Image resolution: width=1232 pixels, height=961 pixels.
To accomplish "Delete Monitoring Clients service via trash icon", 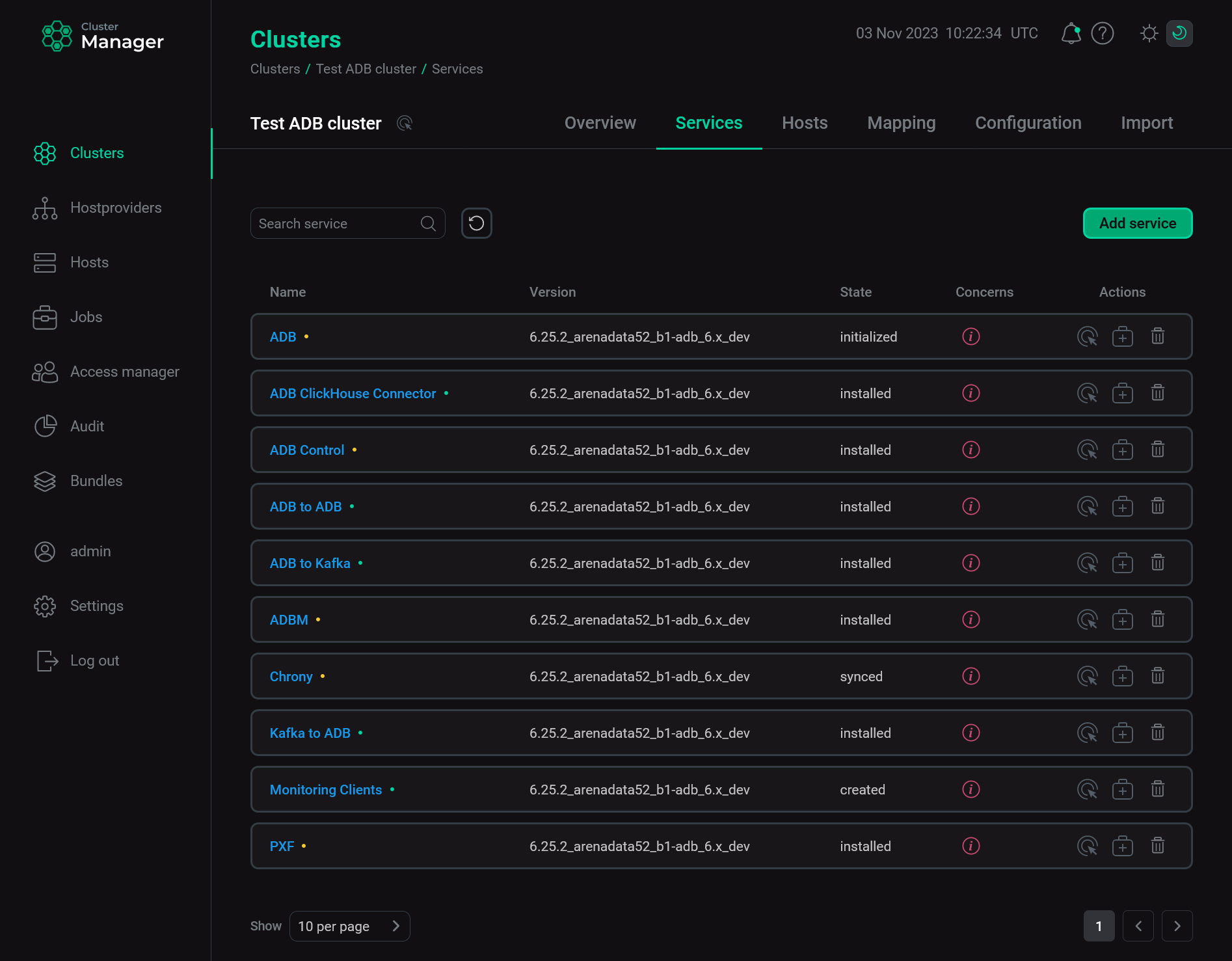I will coord(1158,789).
